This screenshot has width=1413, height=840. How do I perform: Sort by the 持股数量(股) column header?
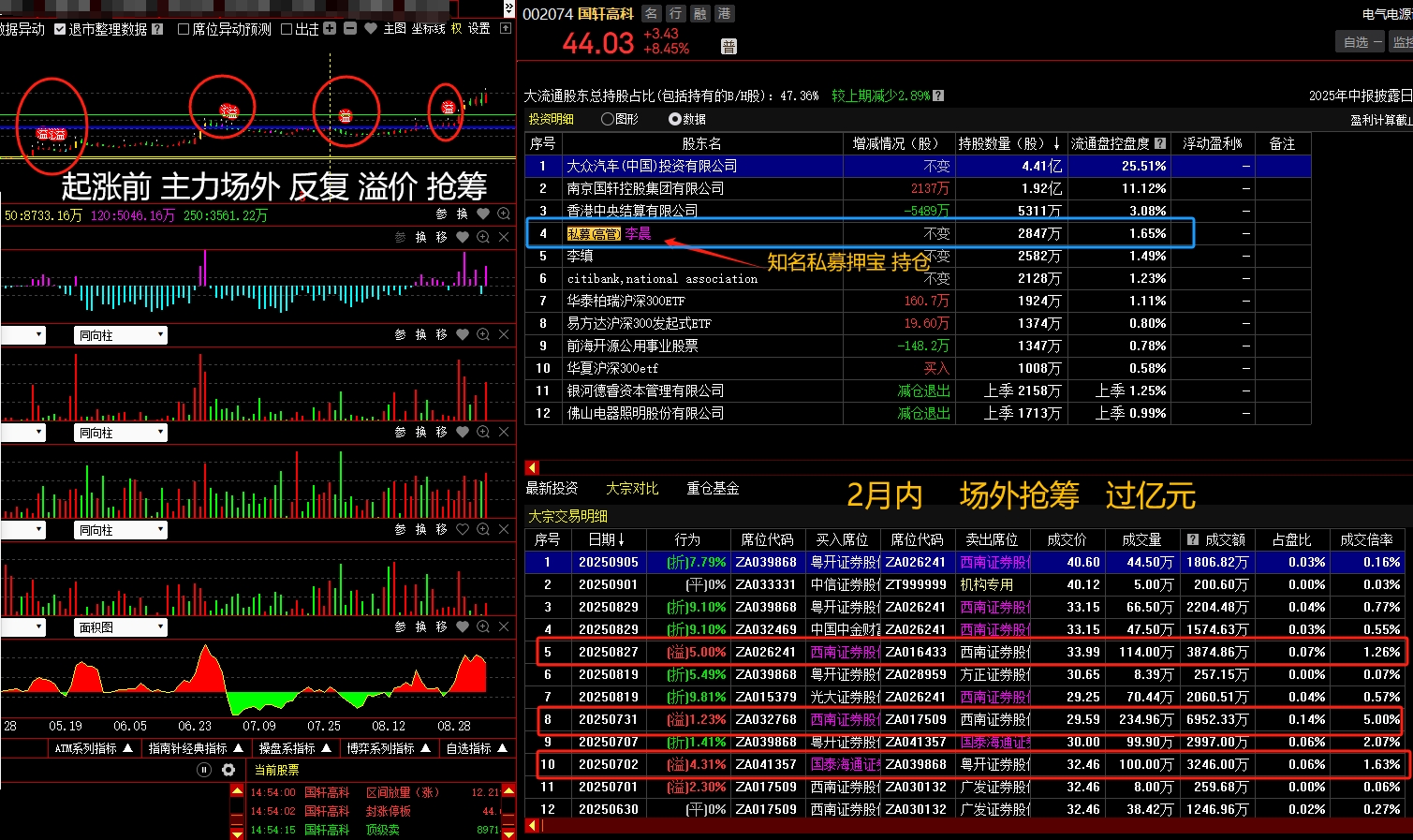pyautogui.click(x=1009, y=143)
